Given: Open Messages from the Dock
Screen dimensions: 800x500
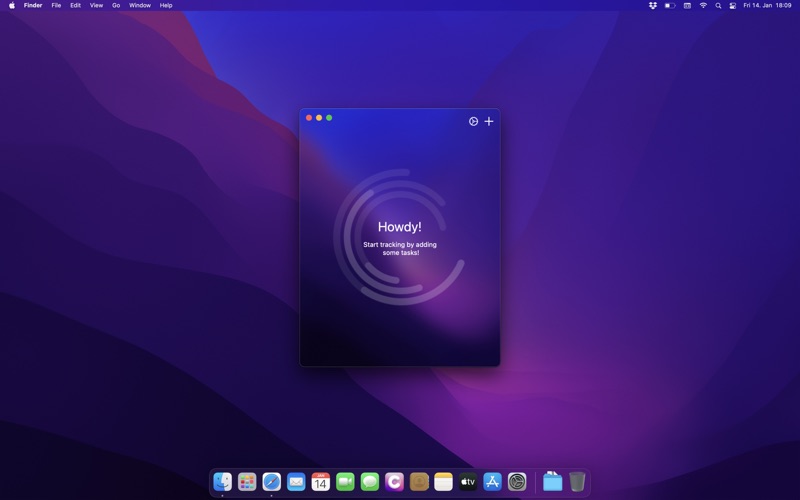Looking at the screenshot, I should [369, 482].
